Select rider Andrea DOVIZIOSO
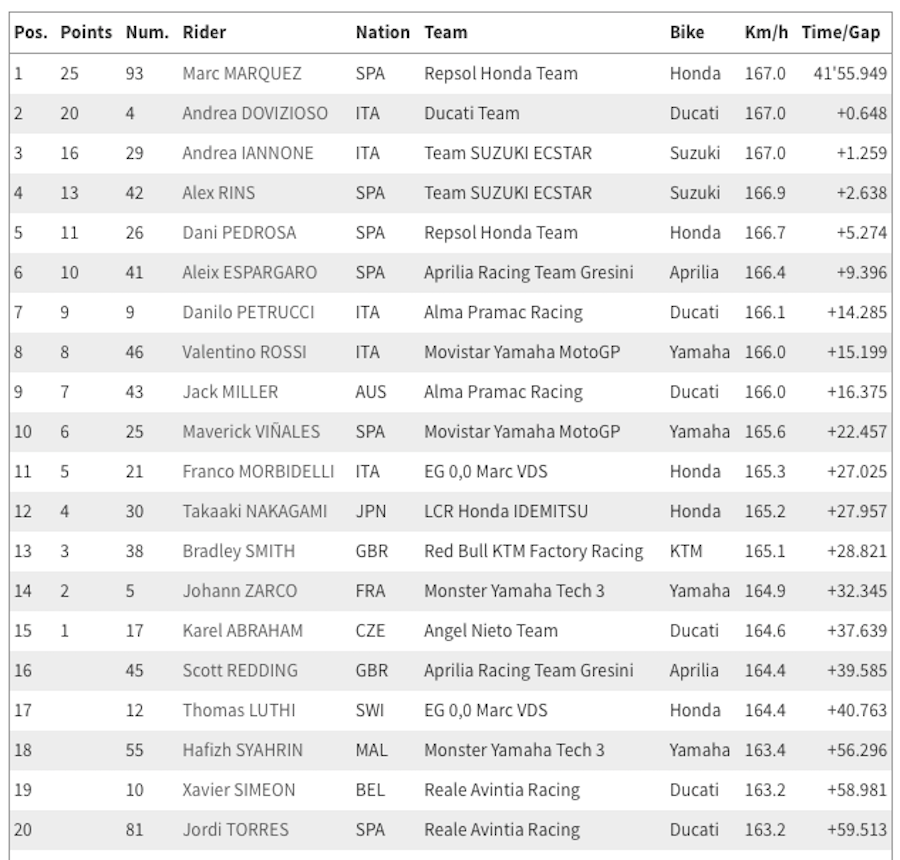The height and width of the screenshot is (860, 900). (255, 113)
